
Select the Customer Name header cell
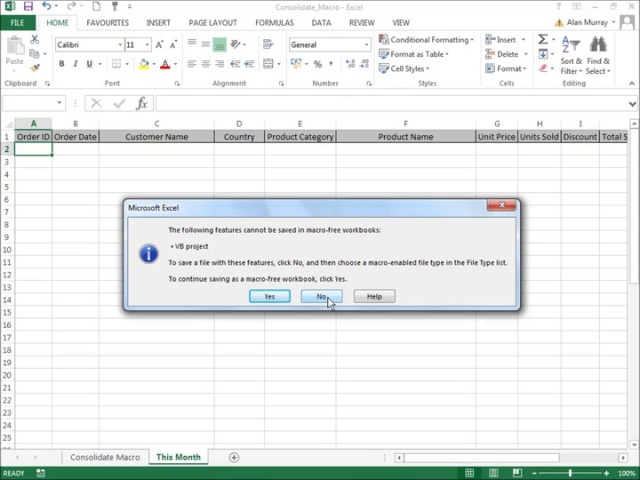[x=157, y=137]
